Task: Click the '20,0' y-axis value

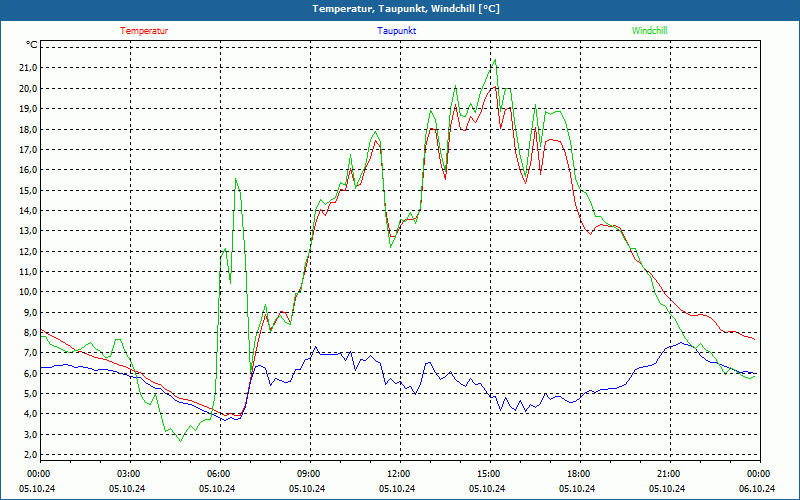Action: (x=29, y=88)
